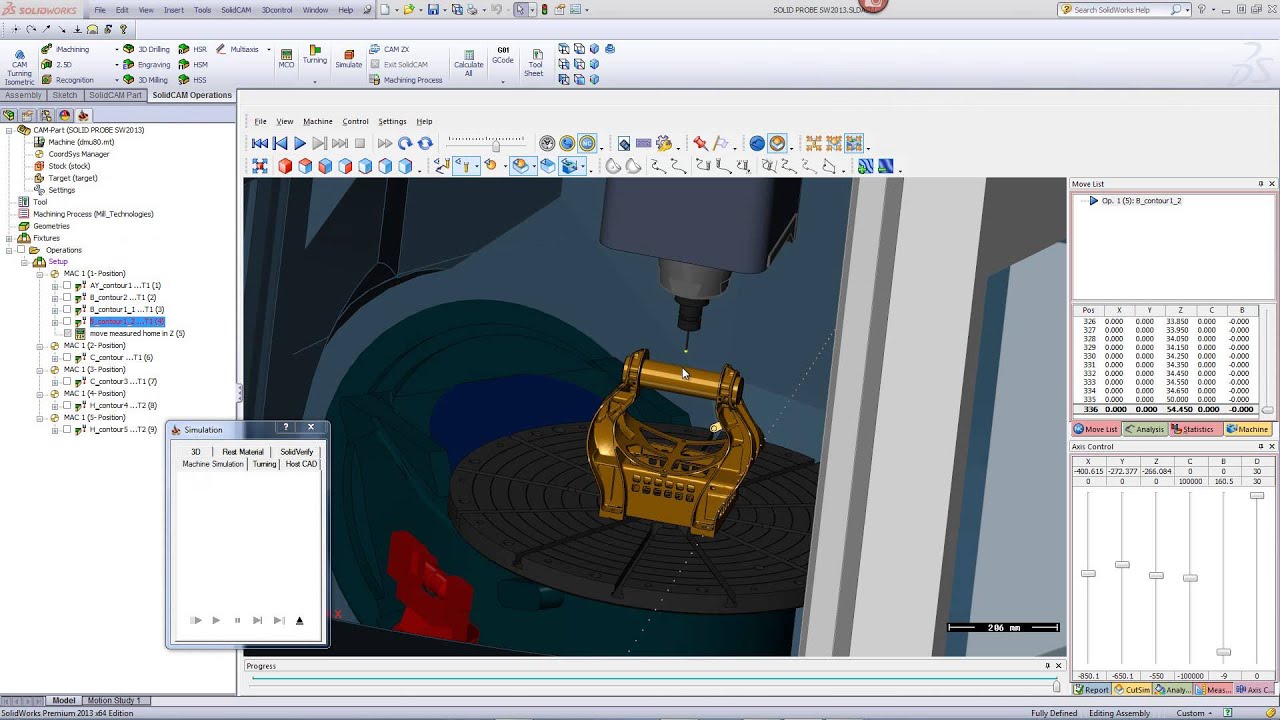Collapse the MAC 1 (1- Position) node
The height and width of the screenshot is (720, 1280).
(x=41, y=273)
